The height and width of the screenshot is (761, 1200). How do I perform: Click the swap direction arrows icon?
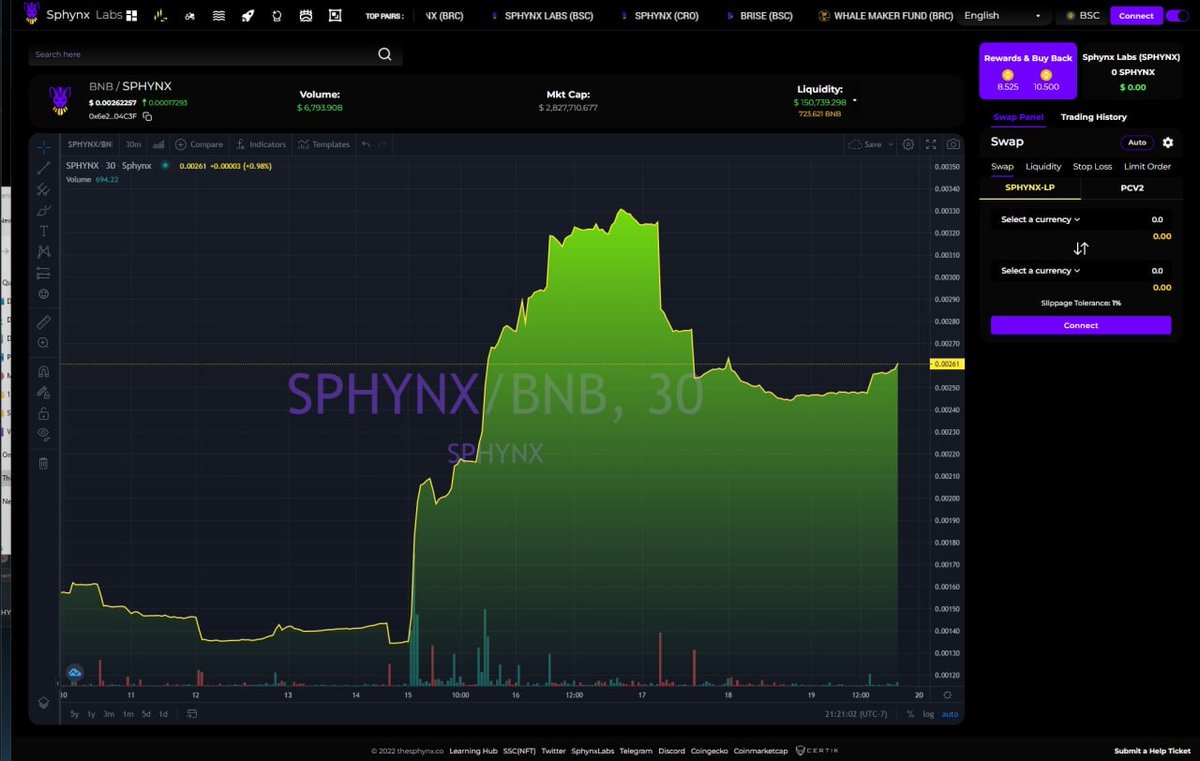[1081, 248]
